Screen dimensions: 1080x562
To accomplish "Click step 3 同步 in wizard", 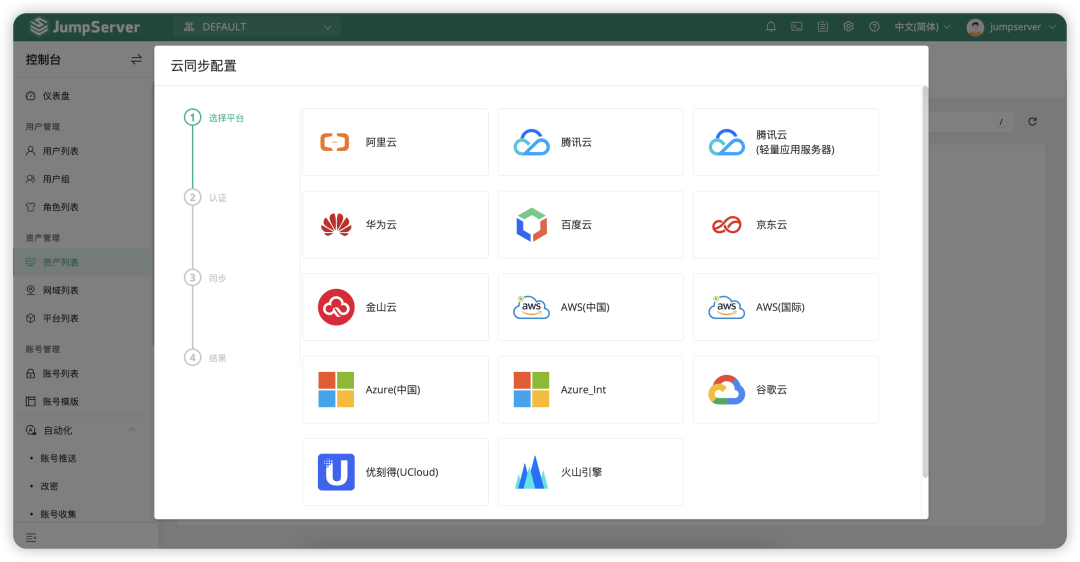I will 206,278.
